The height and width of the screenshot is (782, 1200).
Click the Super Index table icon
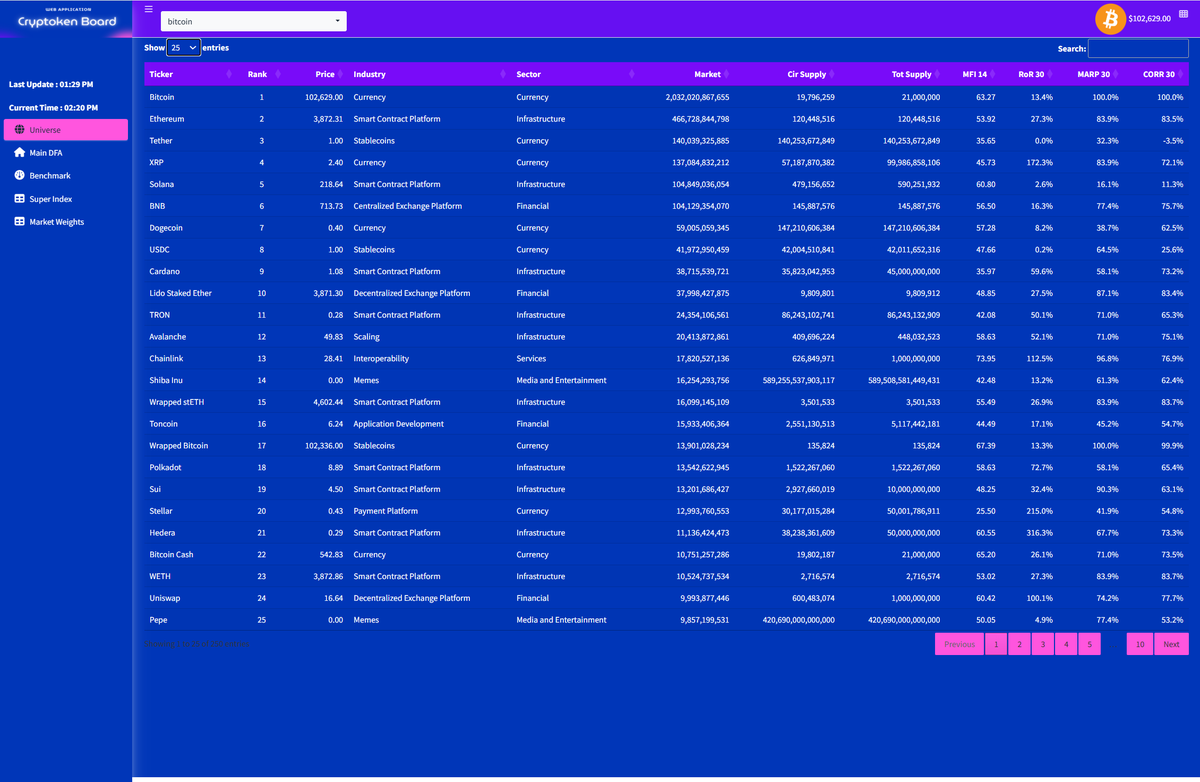[x=20, y=199]
